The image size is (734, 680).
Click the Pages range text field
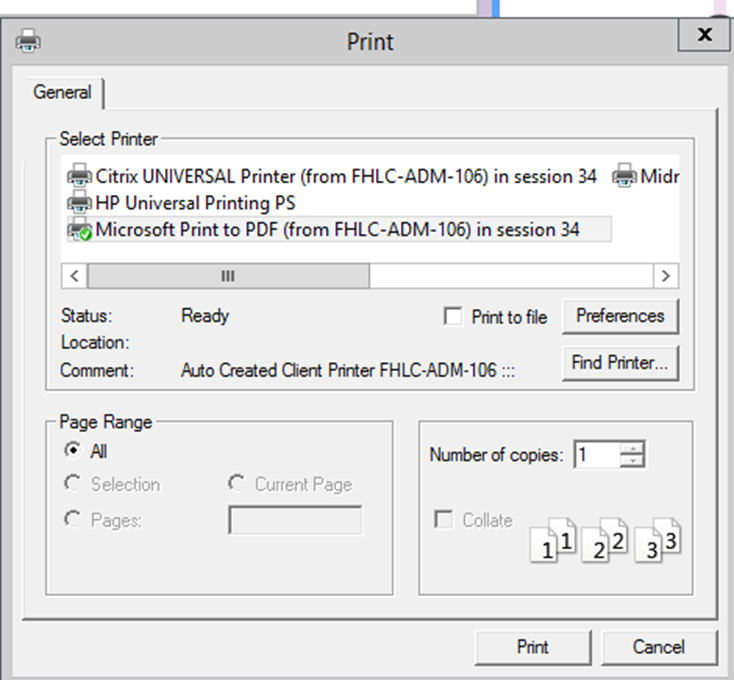pos(295,520)
